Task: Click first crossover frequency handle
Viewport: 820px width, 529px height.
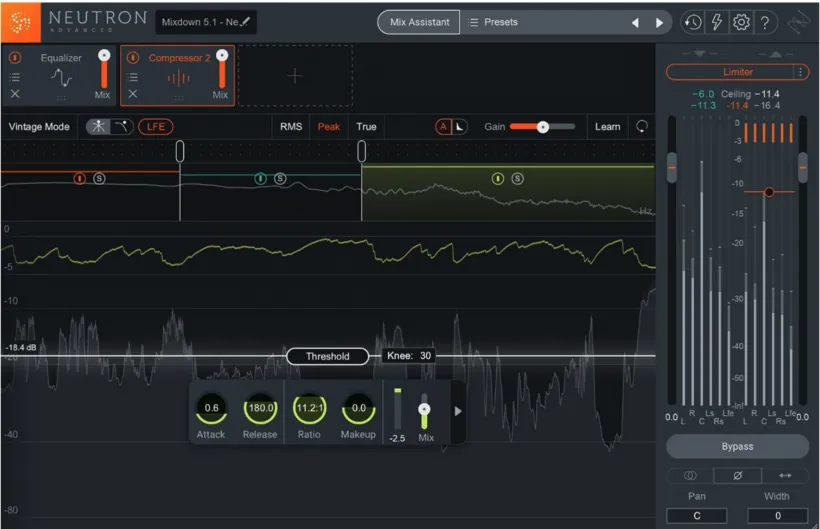Action: click(x=180, y=151)
